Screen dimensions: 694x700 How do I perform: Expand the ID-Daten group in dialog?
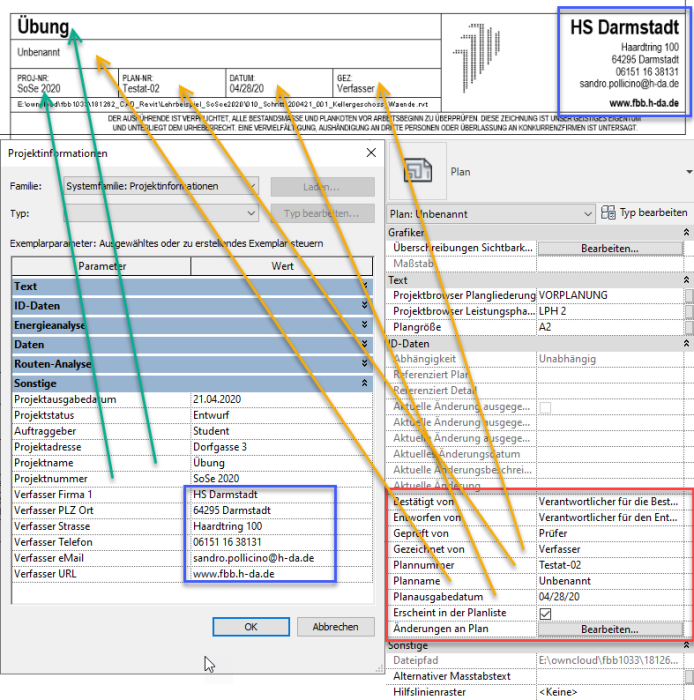(364, 306)
